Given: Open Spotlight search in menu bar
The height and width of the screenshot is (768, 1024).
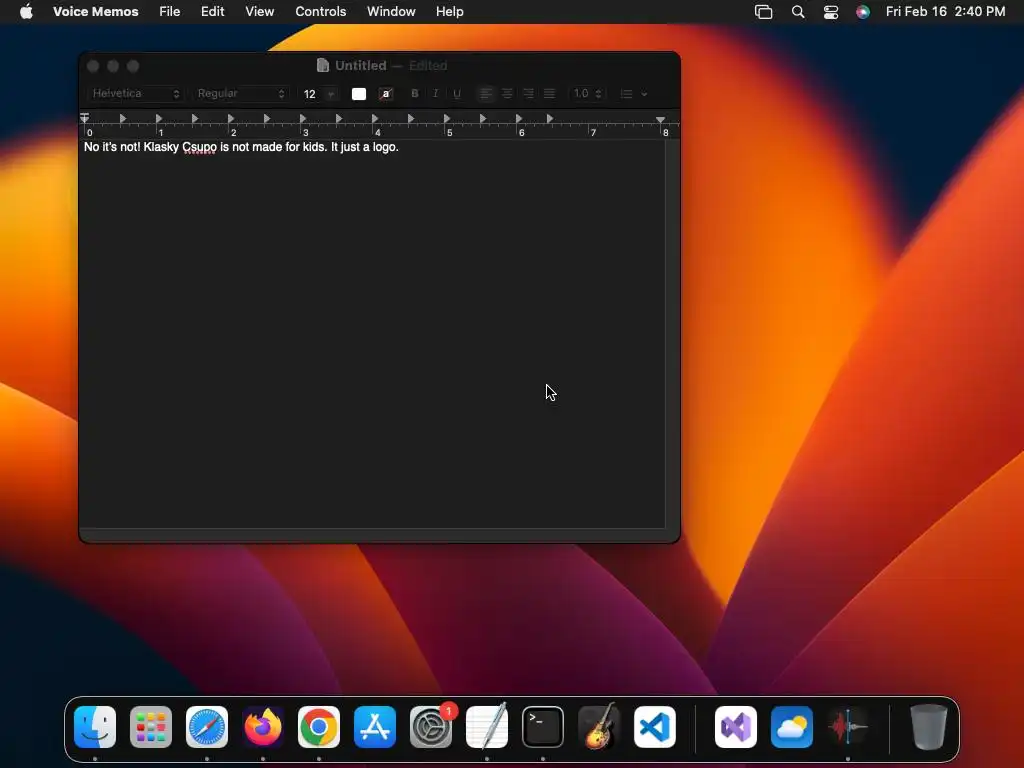Looking at the screenshot, I should (797, 12).
